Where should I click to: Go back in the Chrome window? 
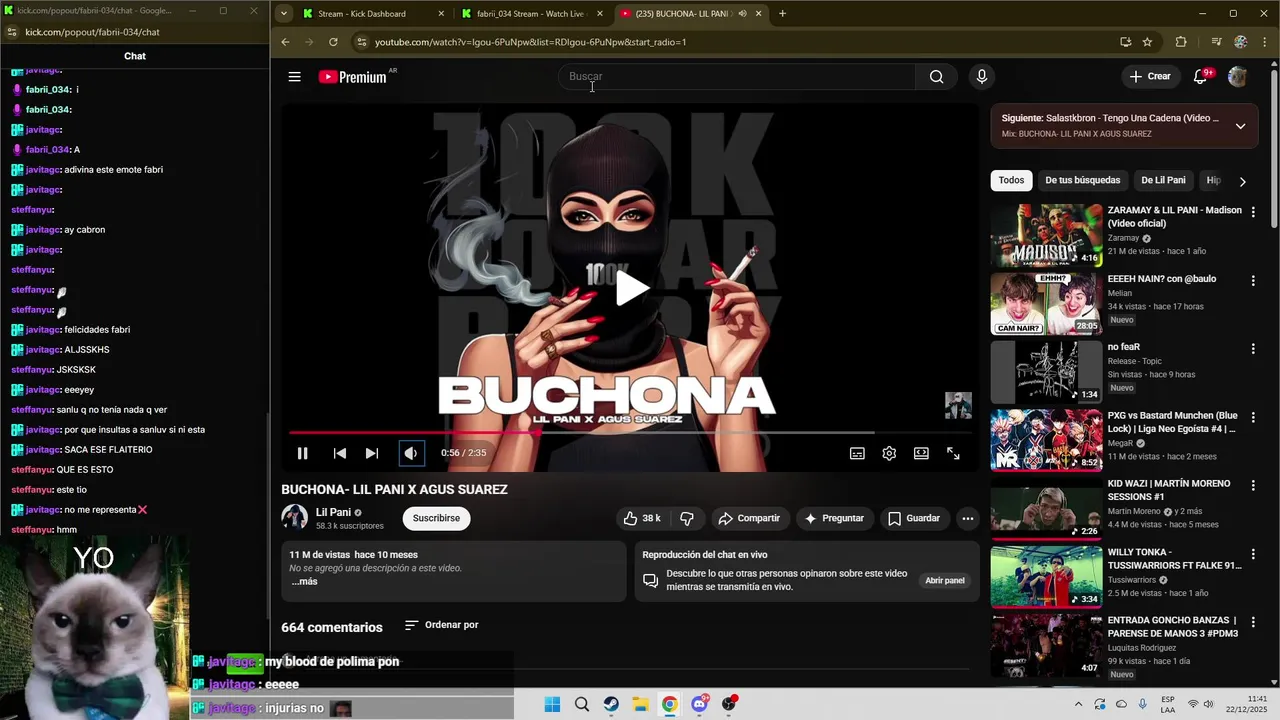pos(285,42)
